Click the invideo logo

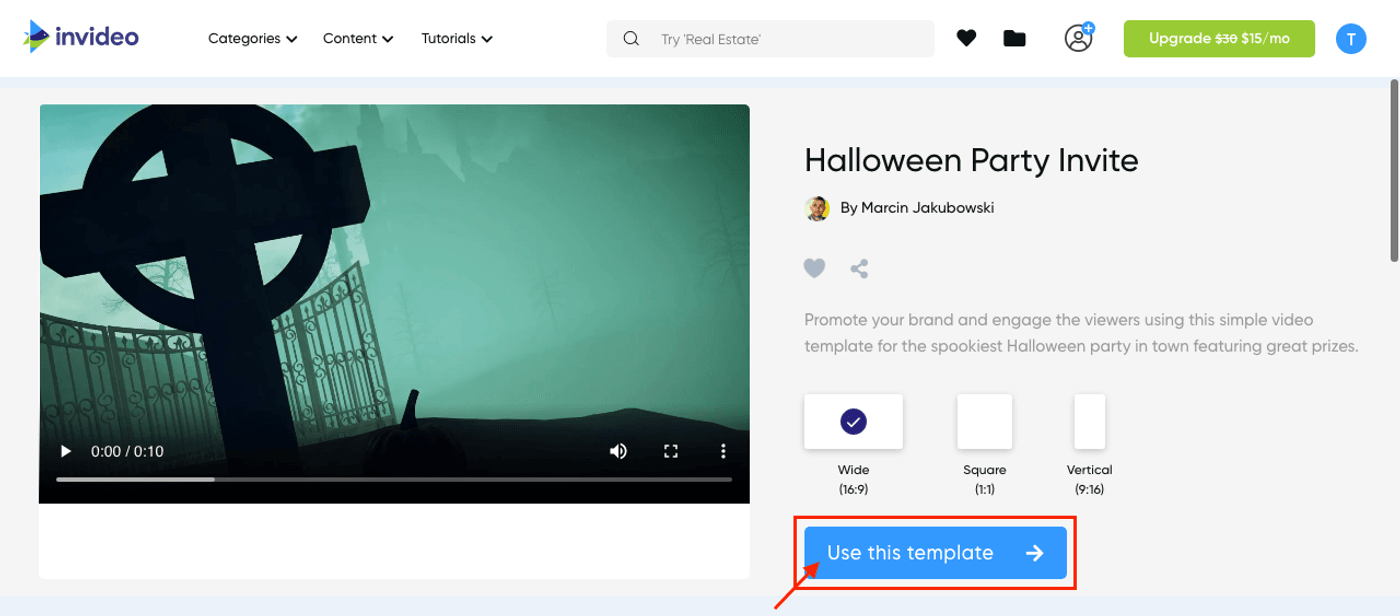coord(80,36)
